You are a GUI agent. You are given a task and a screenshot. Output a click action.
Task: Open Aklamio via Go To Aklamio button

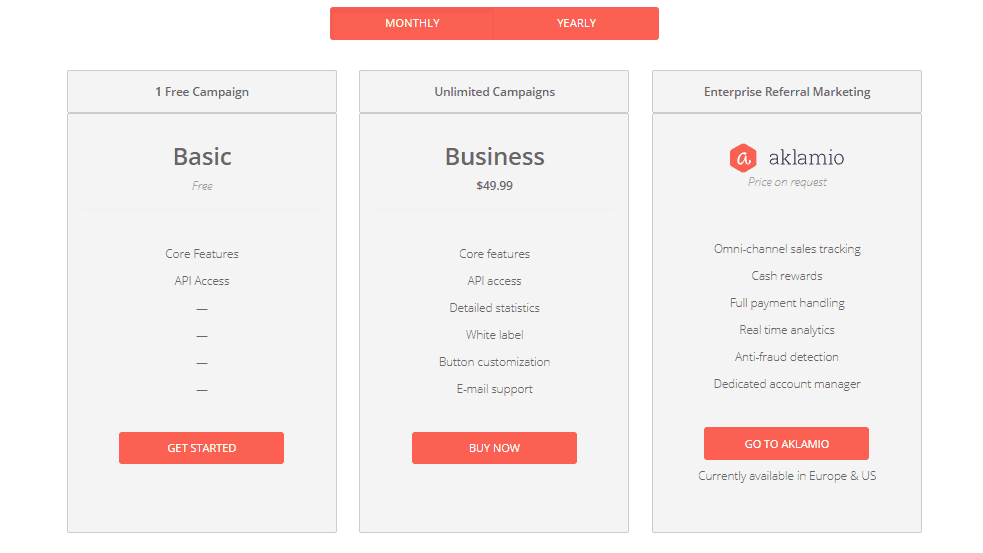[x=786, y=443]
